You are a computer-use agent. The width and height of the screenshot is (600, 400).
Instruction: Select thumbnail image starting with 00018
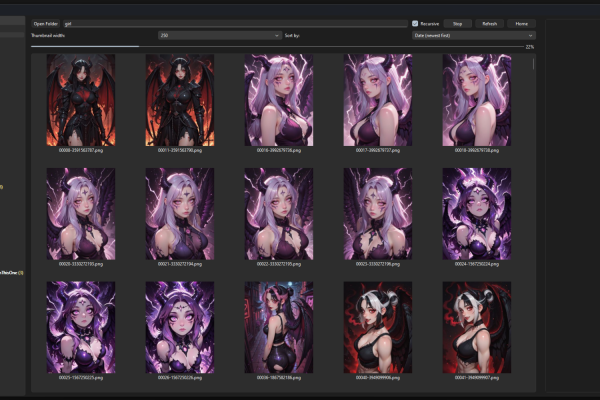[x=477, y=100]
